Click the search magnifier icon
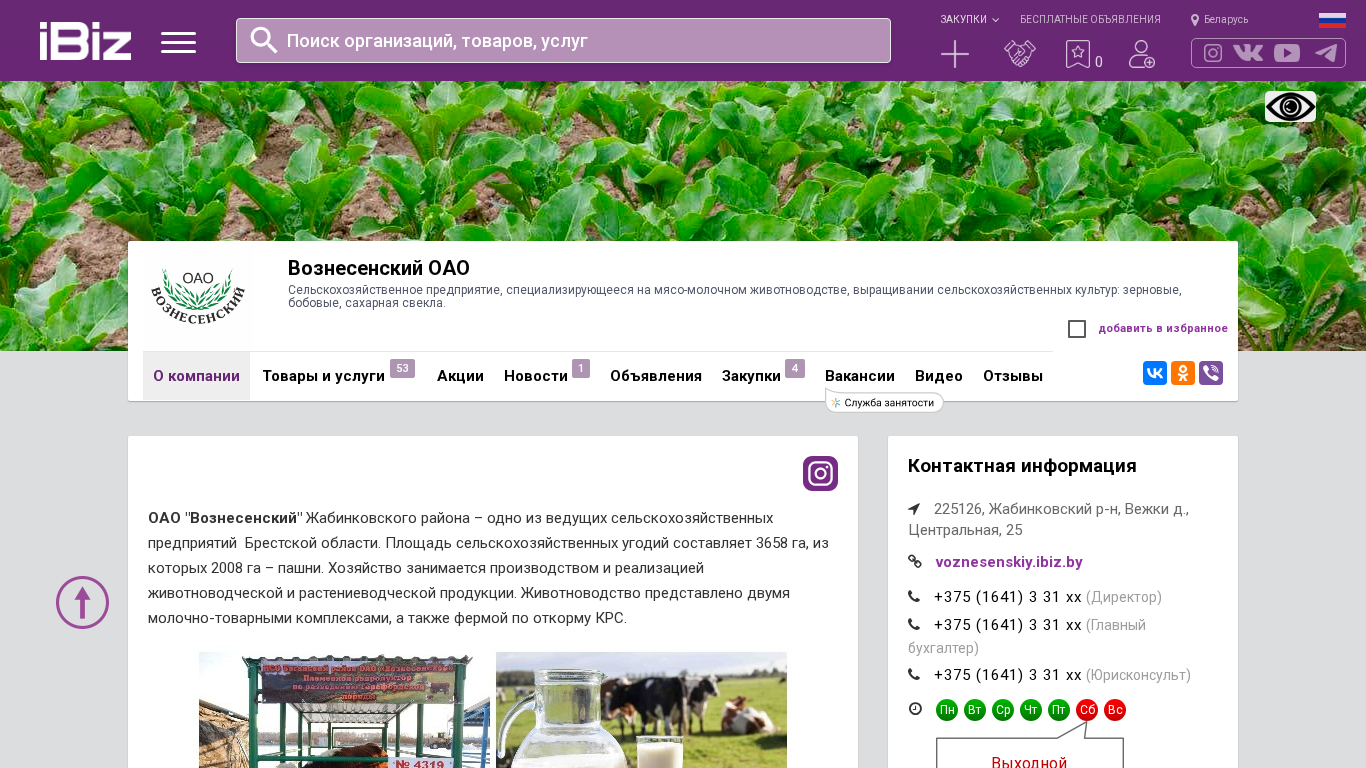Viewport: 1366px width, 768px height. point(264,40)
